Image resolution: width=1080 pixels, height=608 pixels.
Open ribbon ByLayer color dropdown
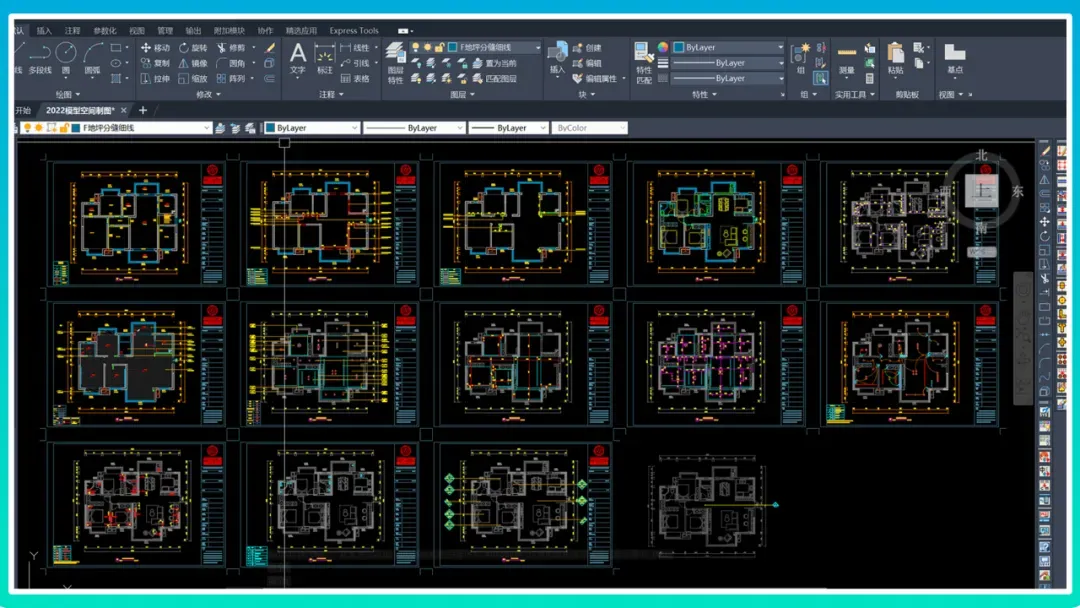point(729,48)
